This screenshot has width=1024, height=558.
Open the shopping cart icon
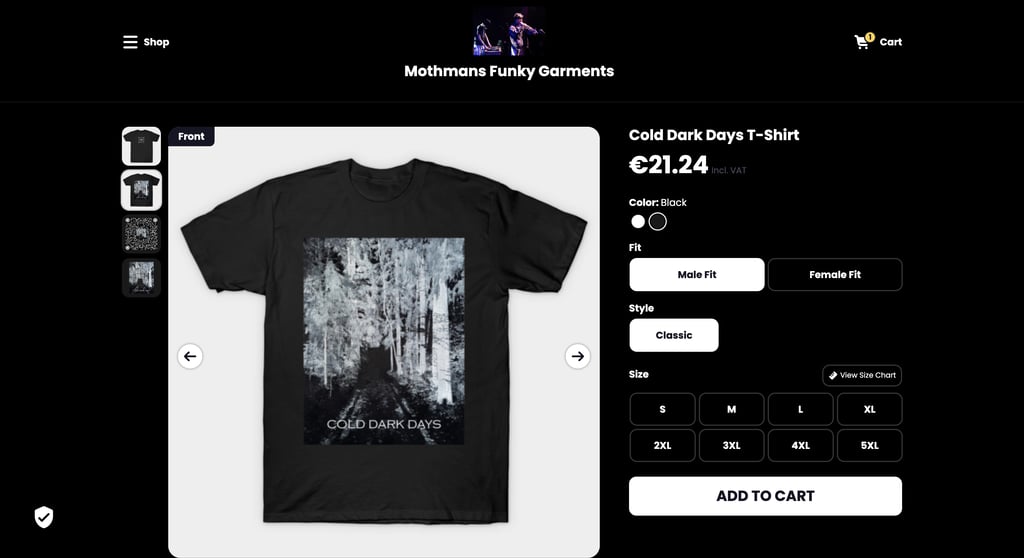tap(863, 41)
